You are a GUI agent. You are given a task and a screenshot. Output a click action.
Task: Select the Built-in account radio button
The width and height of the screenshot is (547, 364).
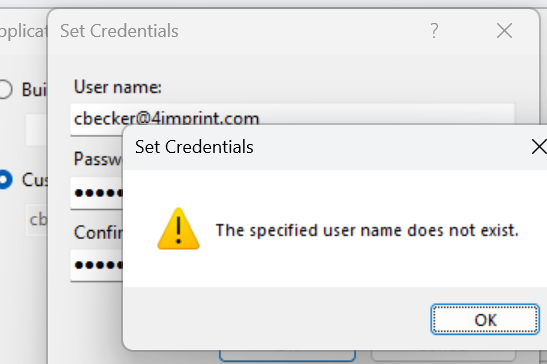(x=5, y=89)
